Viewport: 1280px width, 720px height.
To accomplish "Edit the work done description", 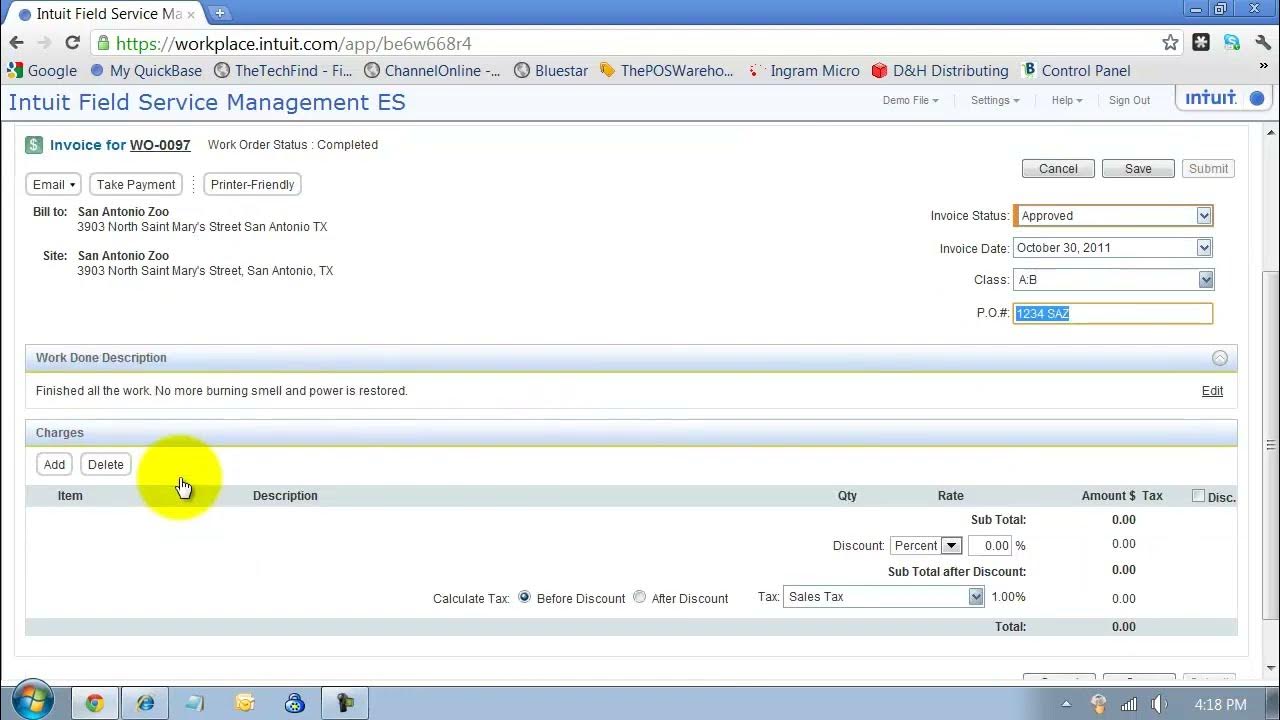I will point(1212,391).
